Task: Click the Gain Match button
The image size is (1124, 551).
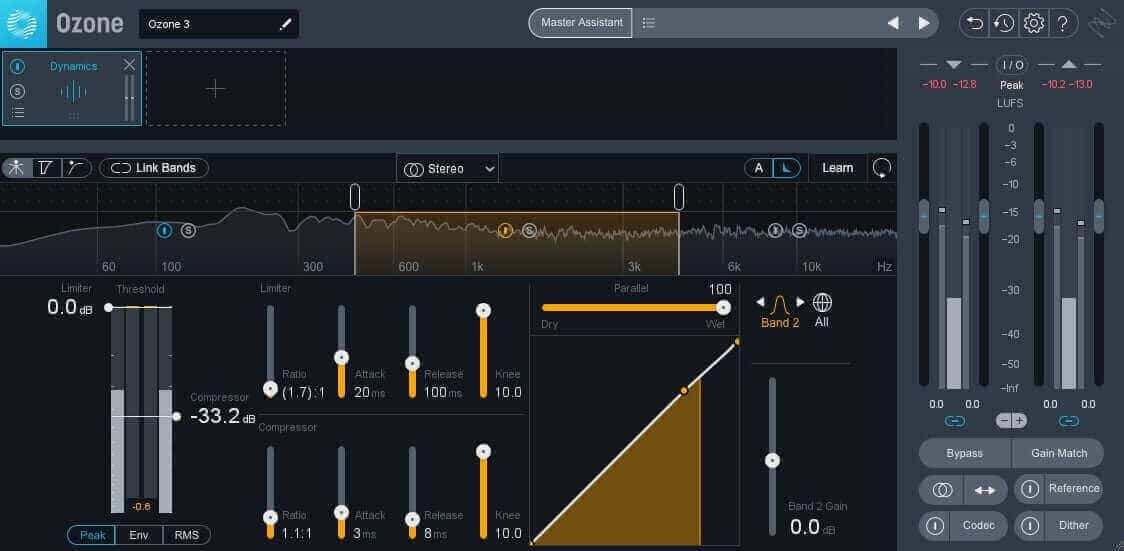Action: pos(1058,453)
